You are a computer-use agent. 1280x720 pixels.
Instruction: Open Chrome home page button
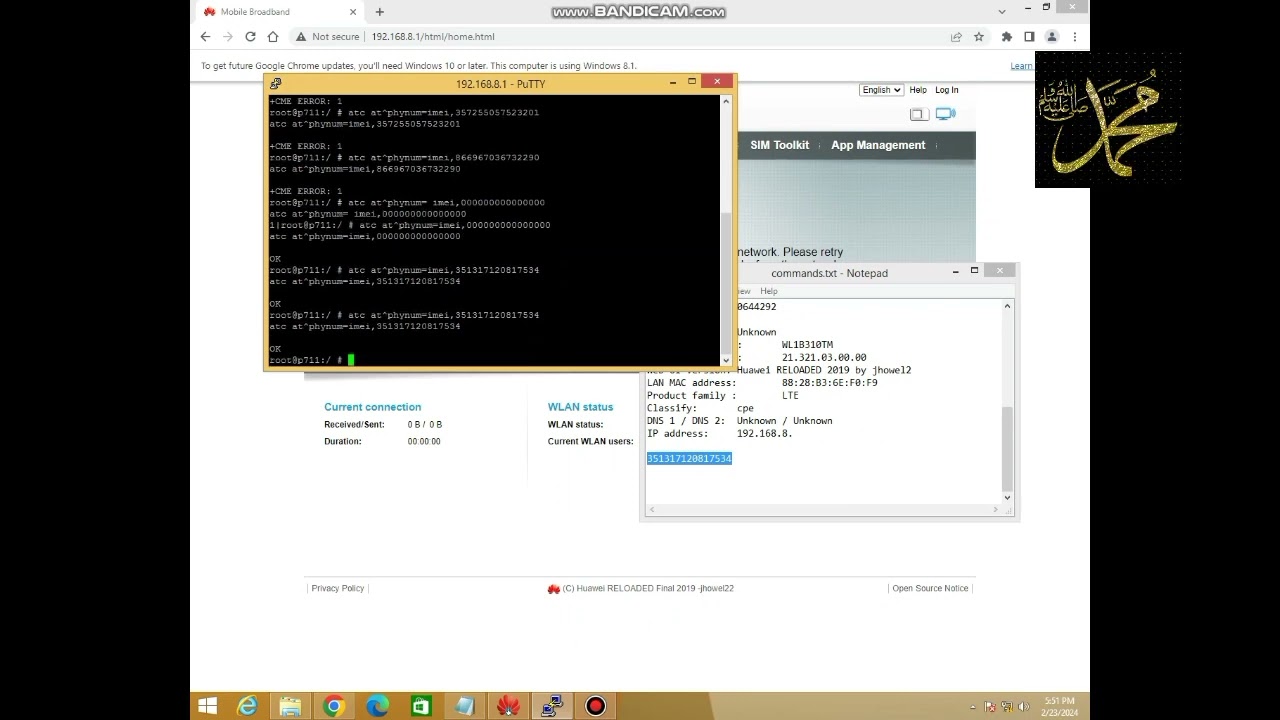coord(273,36)
